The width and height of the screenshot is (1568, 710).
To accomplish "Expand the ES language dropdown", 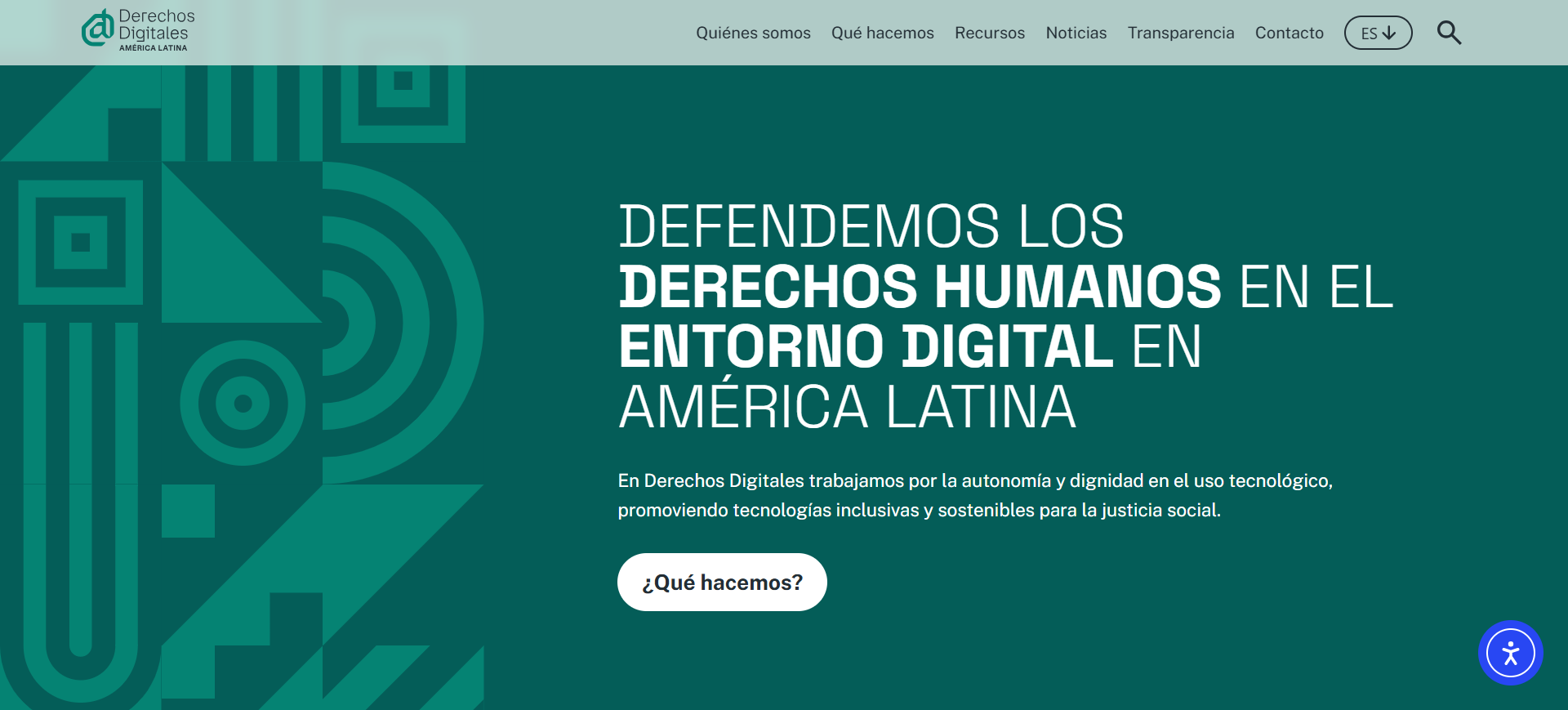I will tap(1378, 33).
